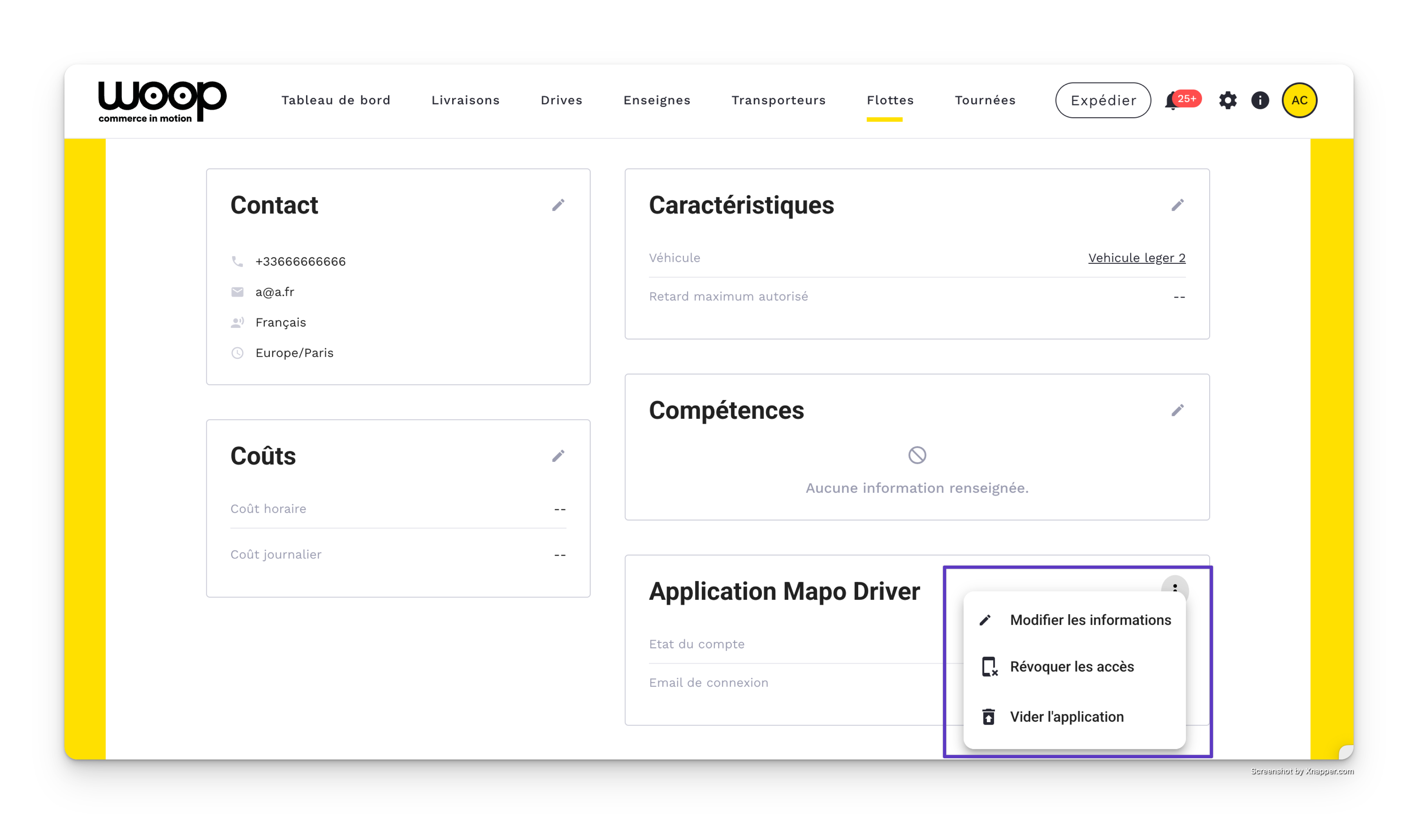Click phone number +33666666666
Screen dimensions: 1418x840
click(300, 262)
